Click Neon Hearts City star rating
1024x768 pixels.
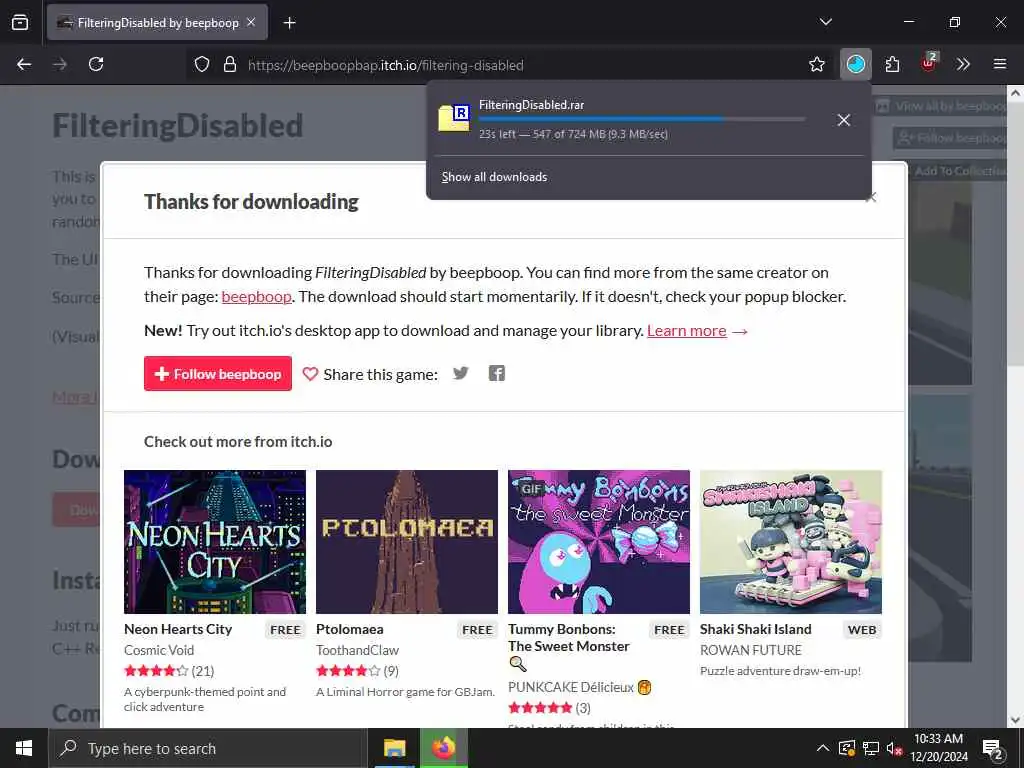click(156, 671)
